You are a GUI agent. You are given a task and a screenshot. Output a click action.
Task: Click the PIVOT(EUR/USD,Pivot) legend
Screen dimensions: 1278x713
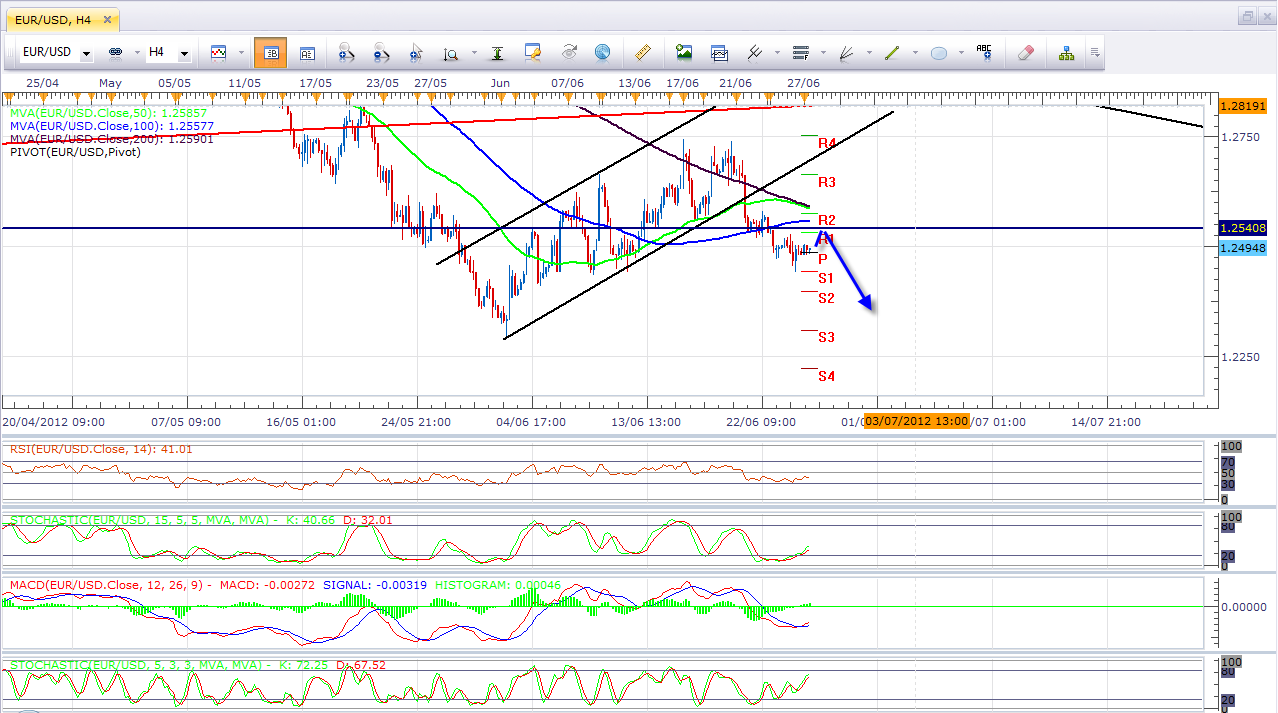(x=75, y=152)
